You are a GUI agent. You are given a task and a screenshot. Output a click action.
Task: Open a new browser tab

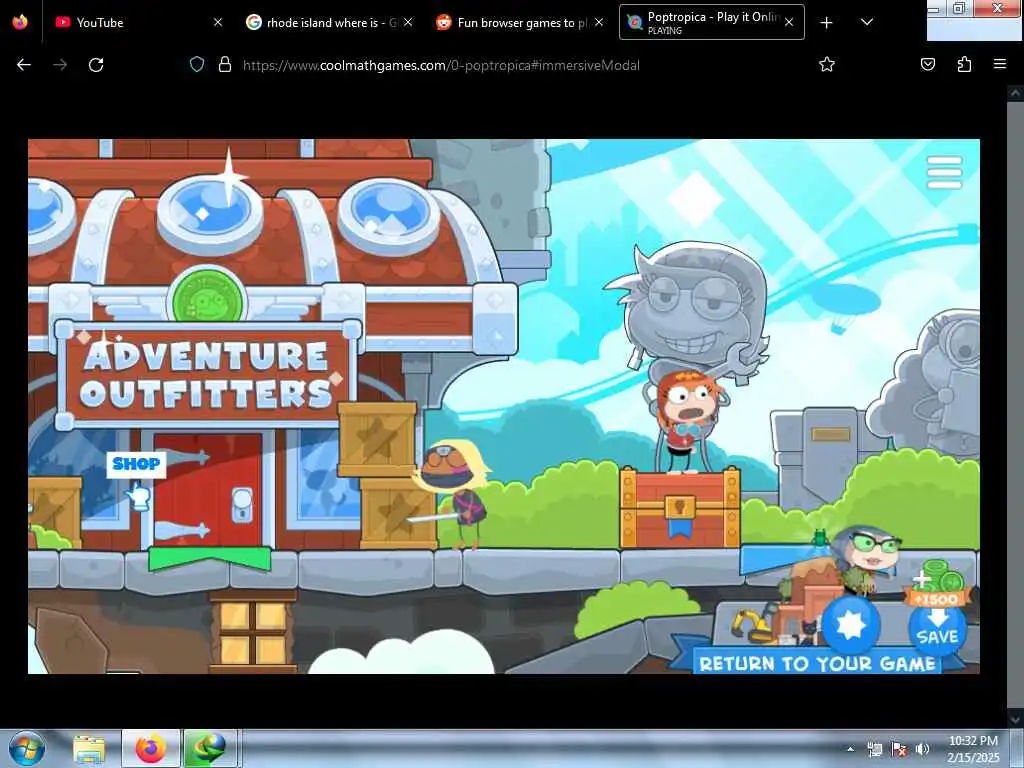[x=826, y=22]
